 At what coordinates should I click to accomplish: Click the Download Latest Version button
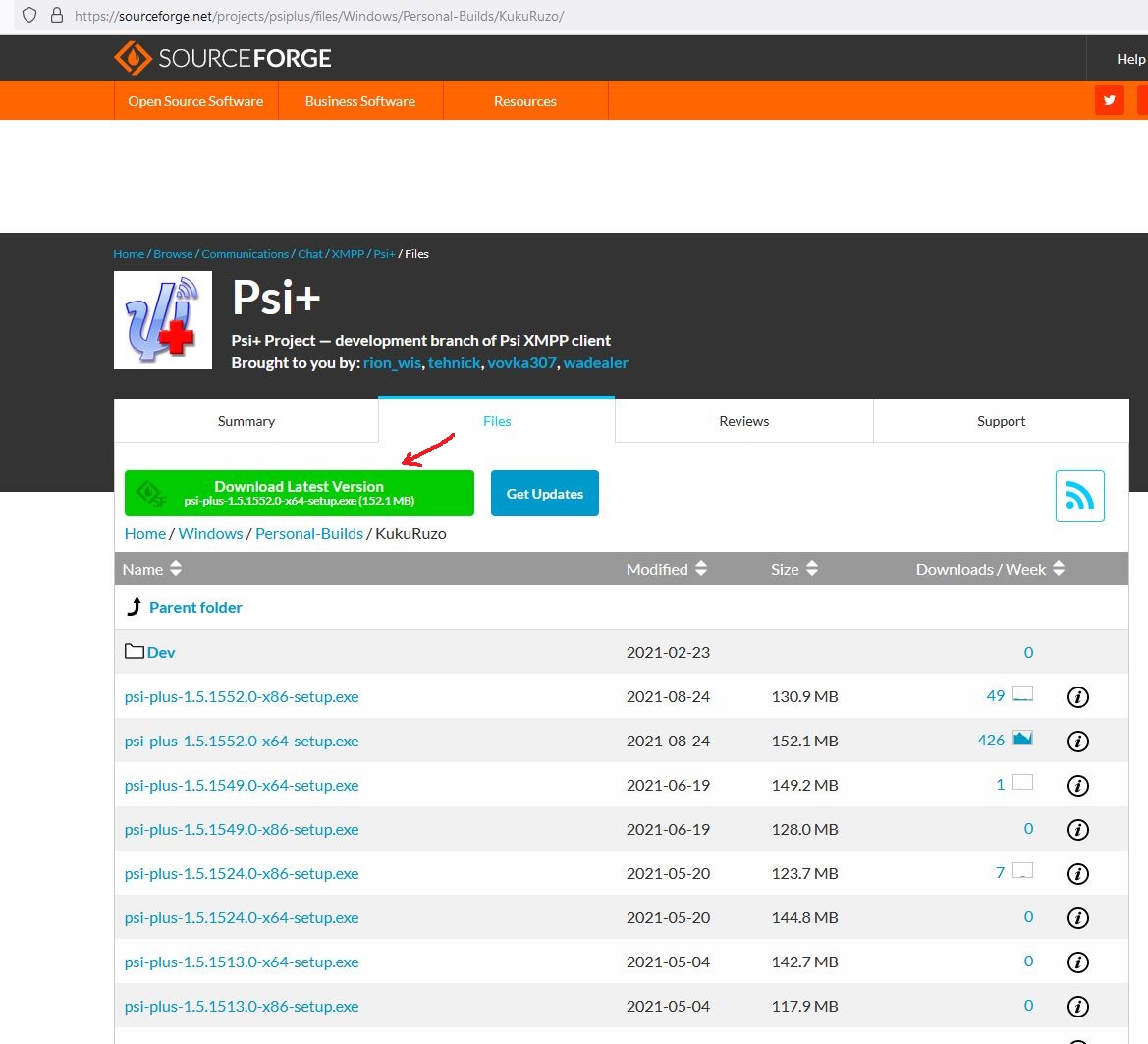click(299, 493)
